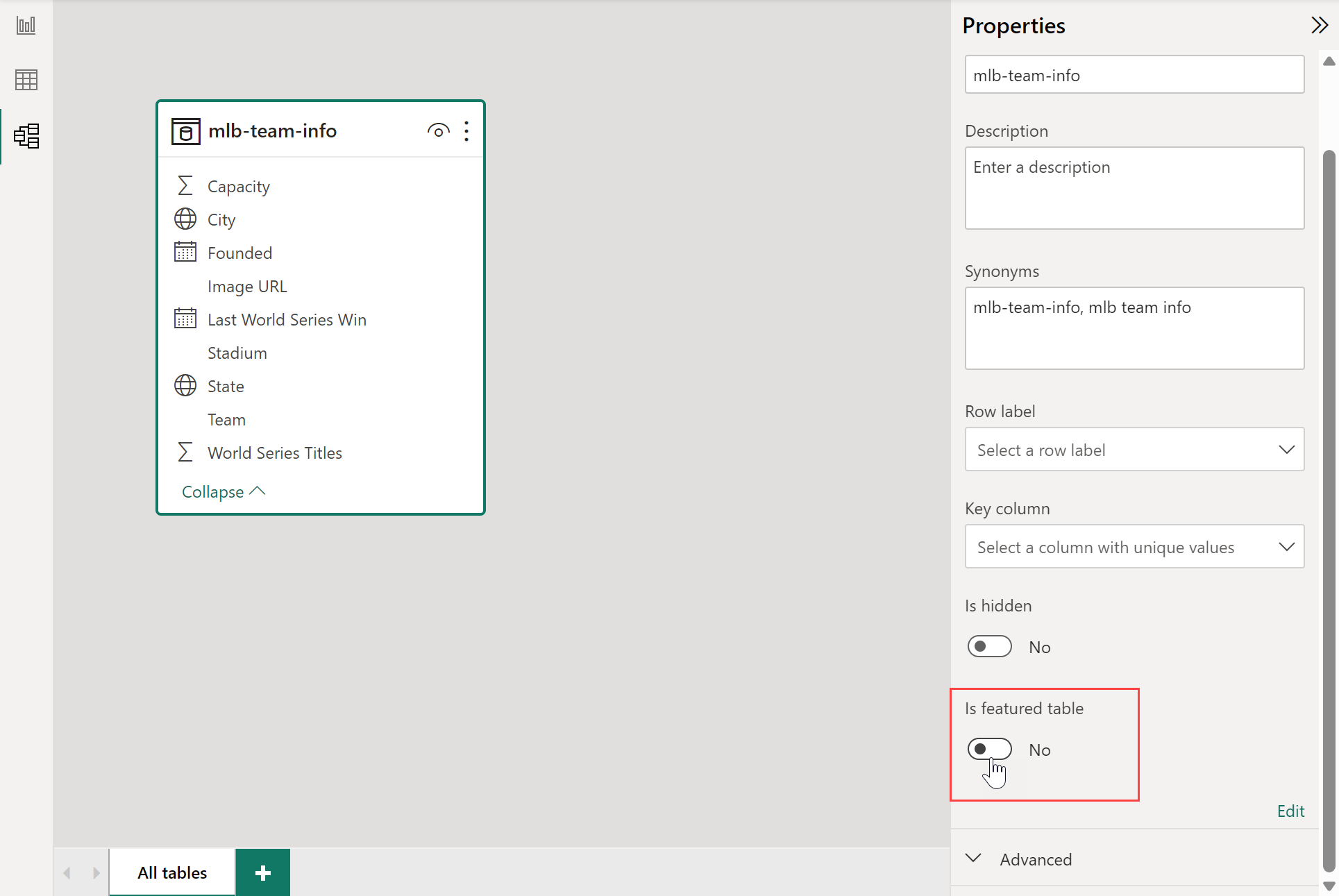
Task: Toggle table visibility eye icon
Action: pos(438,130)
